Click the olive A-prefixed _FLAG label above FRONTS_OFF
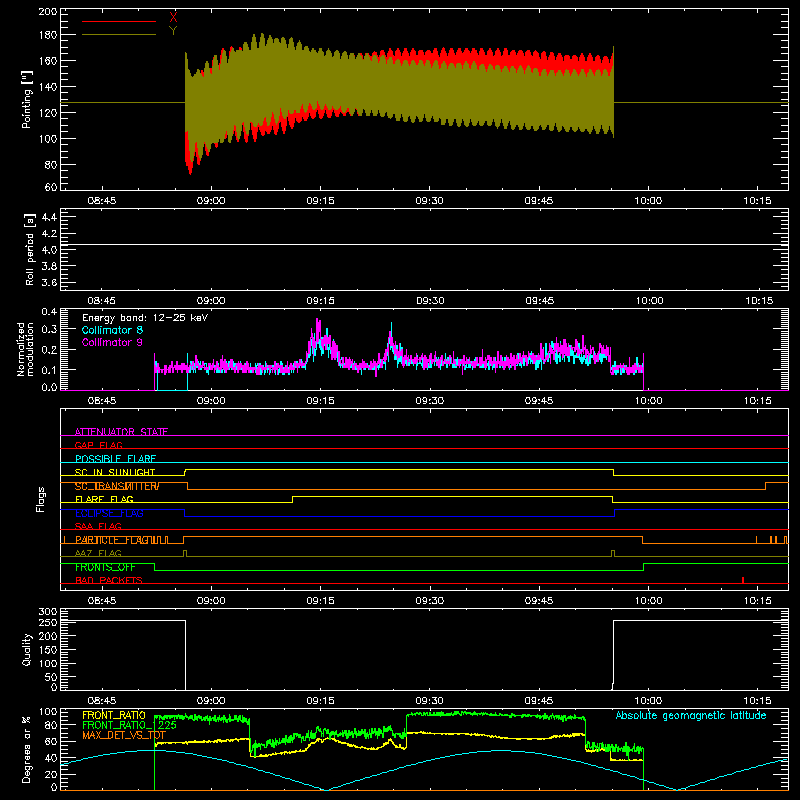 98,553
